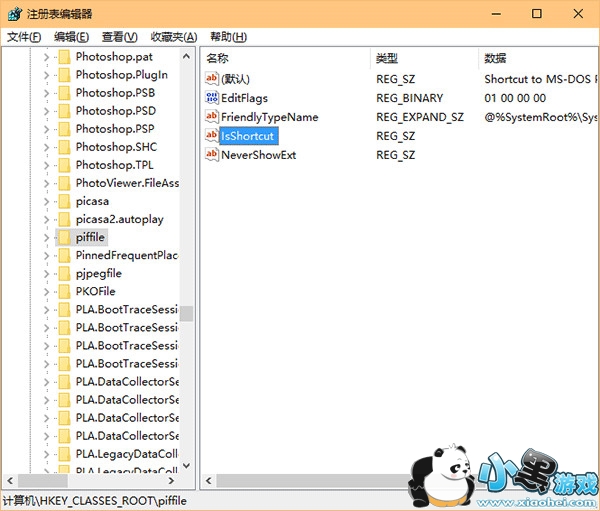Select the EditFlags value name
Image resolution: width=600 pixels, height=511 pixels.
(244, 98)
